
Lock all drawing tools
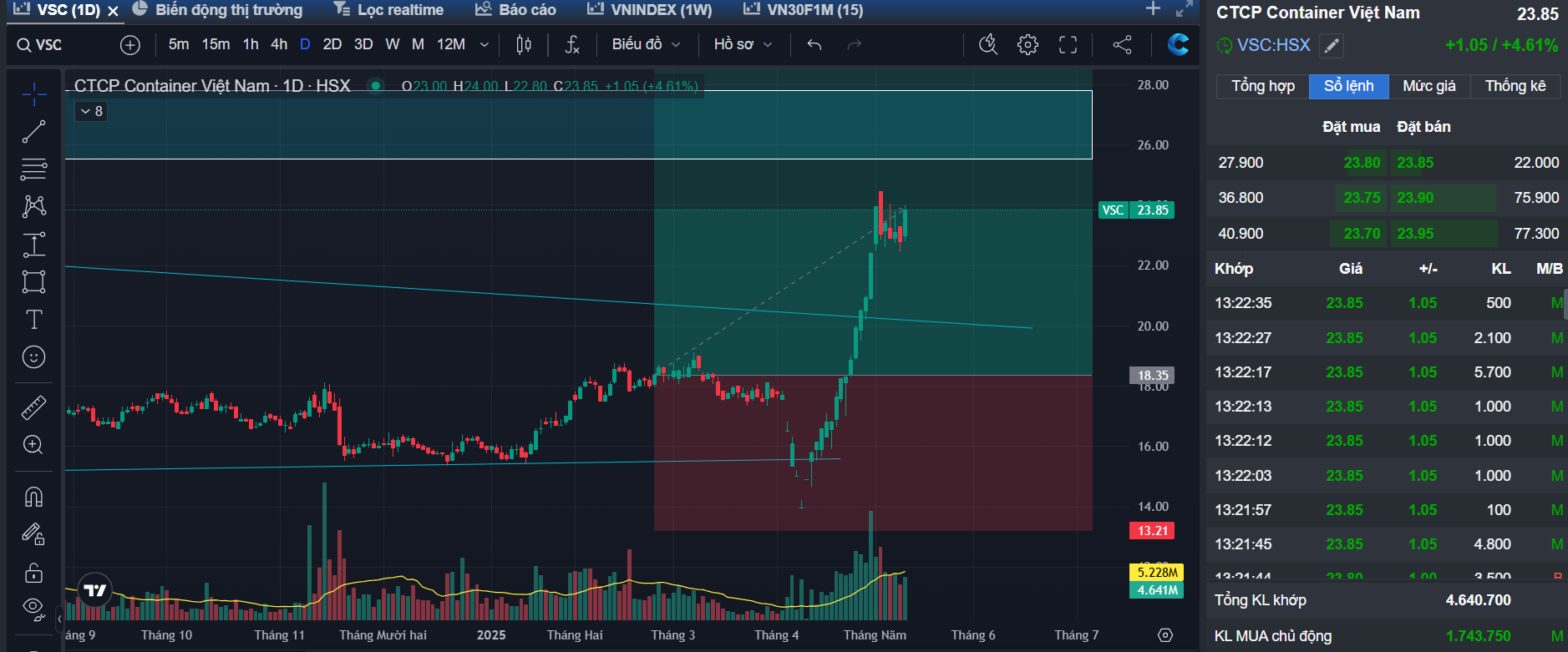pyautogui.click(x=34, y=573)
